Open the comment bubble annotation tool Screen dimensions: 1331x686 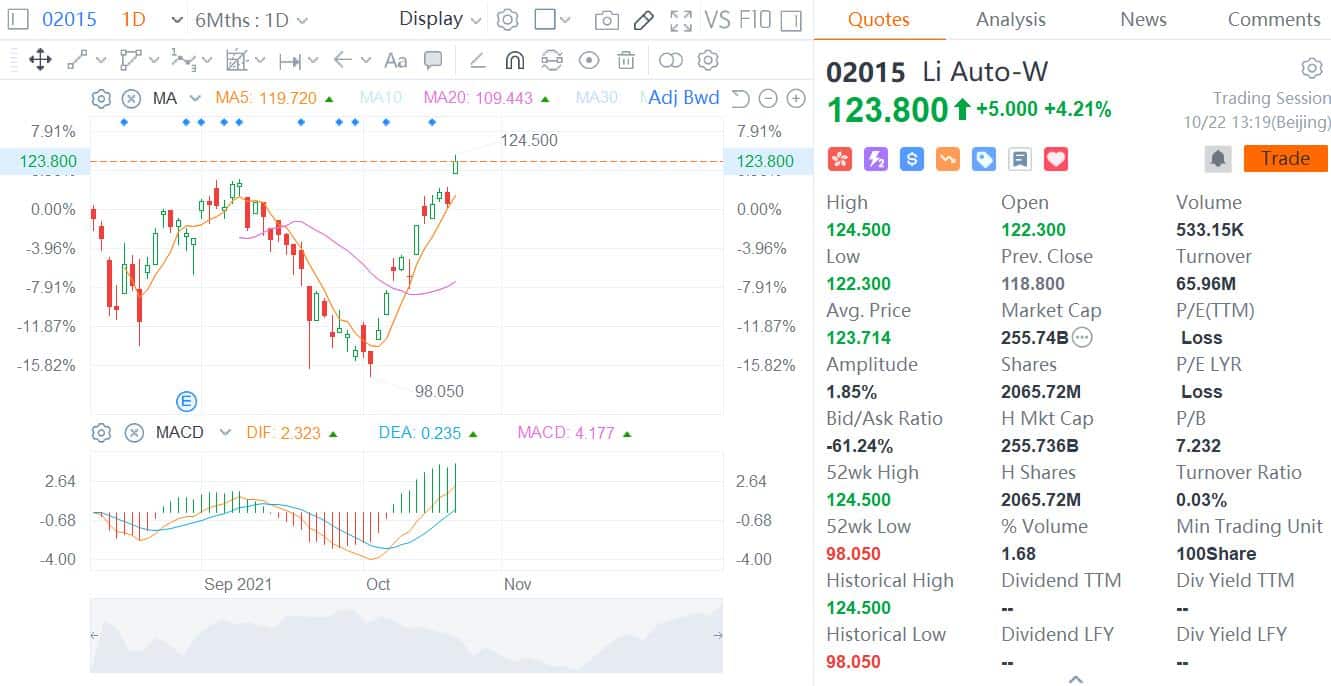(x=434, y=60)
